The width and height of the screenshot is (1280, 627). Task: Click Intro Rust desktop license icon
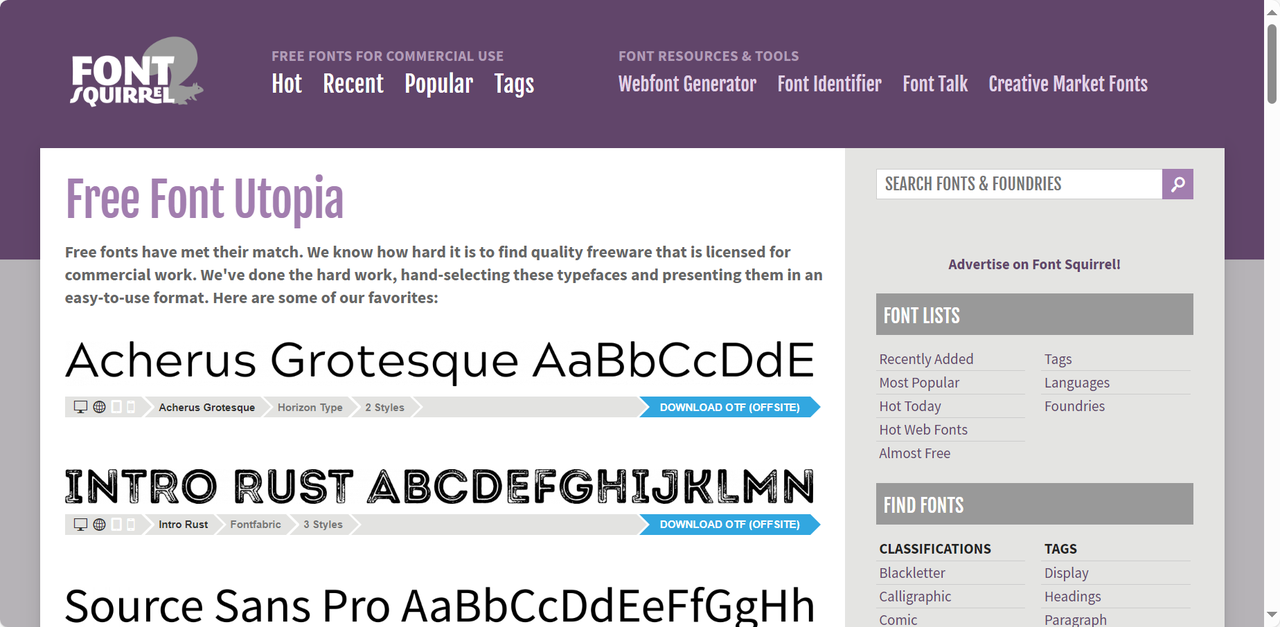click(81, 524)
